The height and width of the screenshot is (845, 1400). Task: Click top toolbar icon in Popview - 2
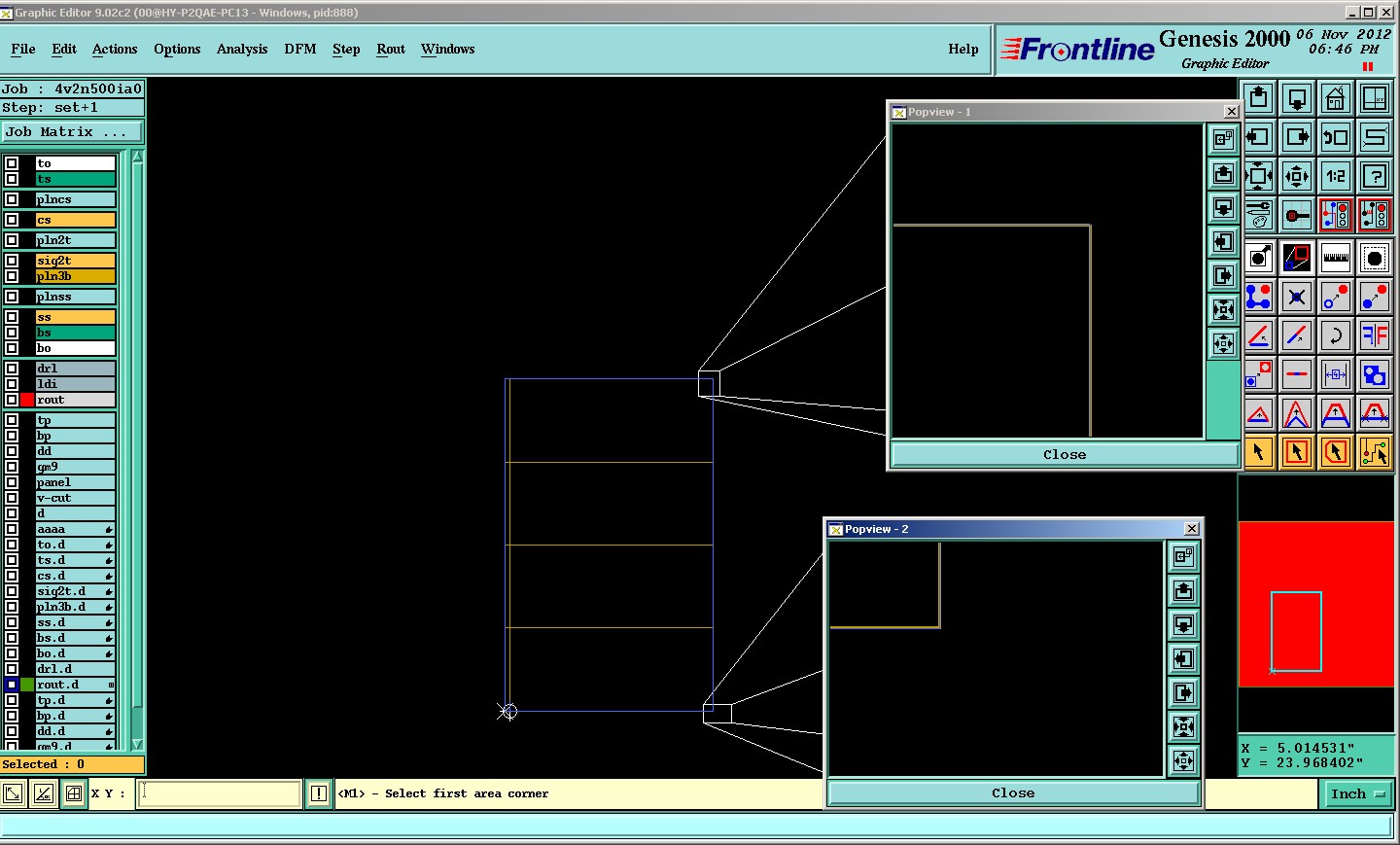tap(1183, 556)
